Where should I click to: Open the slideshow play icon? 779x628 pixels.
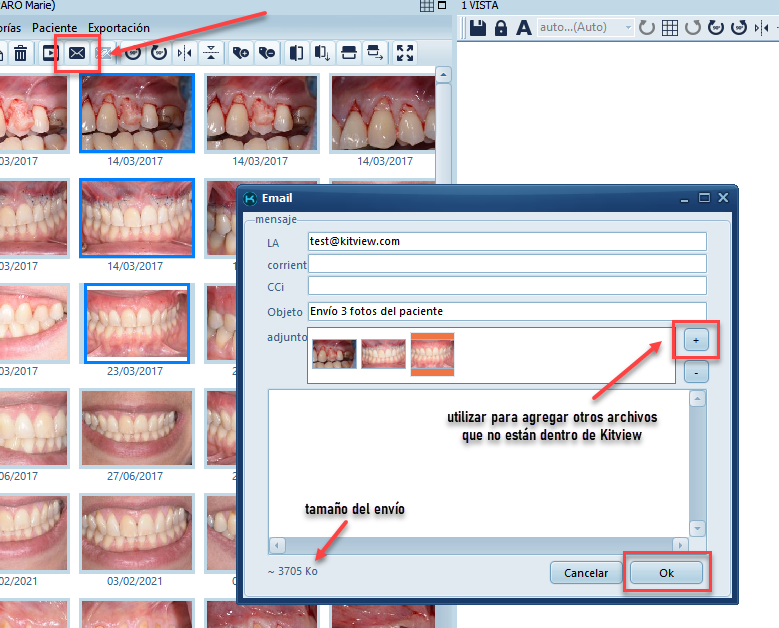(49, 53)
